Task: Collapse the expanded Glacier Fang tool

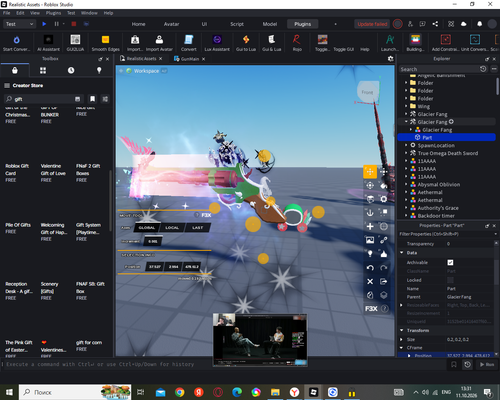Action: click(x=406, y=122)
